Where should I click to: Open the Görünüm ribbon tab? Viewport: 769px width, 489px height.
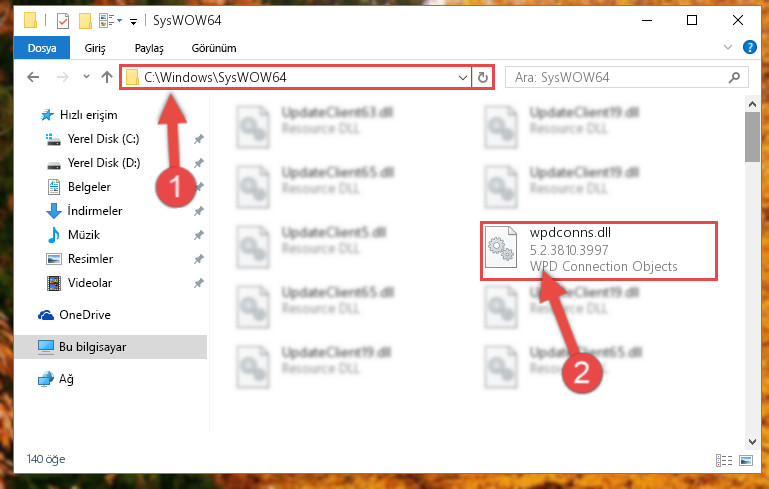coord(214,48)
